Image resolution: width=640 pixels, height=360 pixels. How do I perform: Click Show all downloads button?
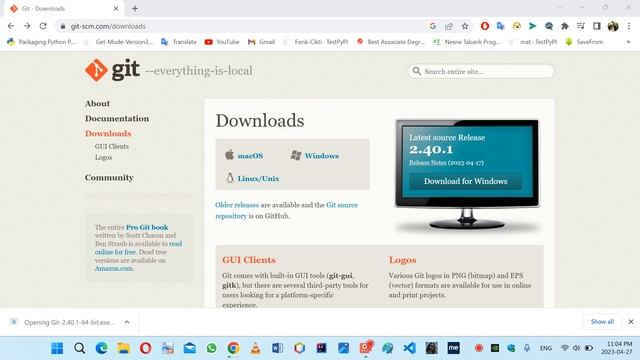[602, 322]
